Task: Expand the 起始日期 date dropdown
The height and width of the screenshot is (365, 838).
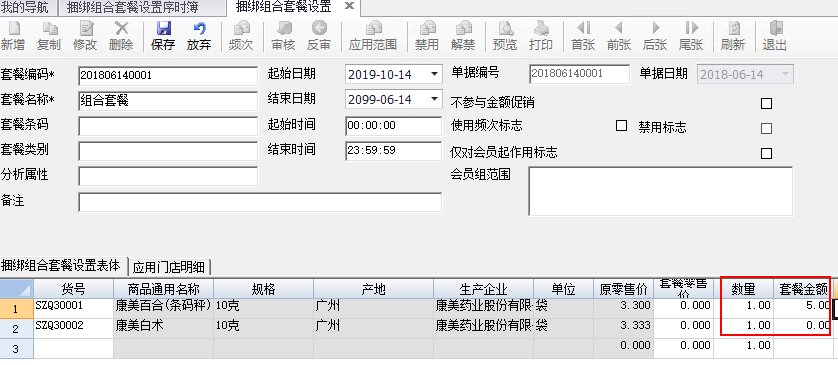Action: [433, 74]
